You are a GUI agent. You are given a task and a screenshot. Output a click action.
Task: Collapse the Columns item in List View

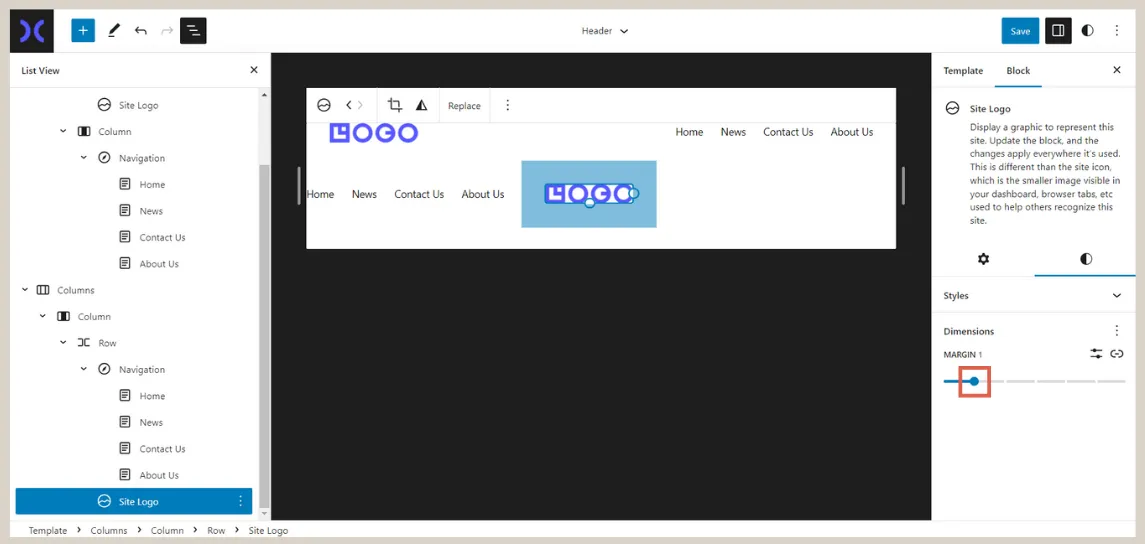25,290
